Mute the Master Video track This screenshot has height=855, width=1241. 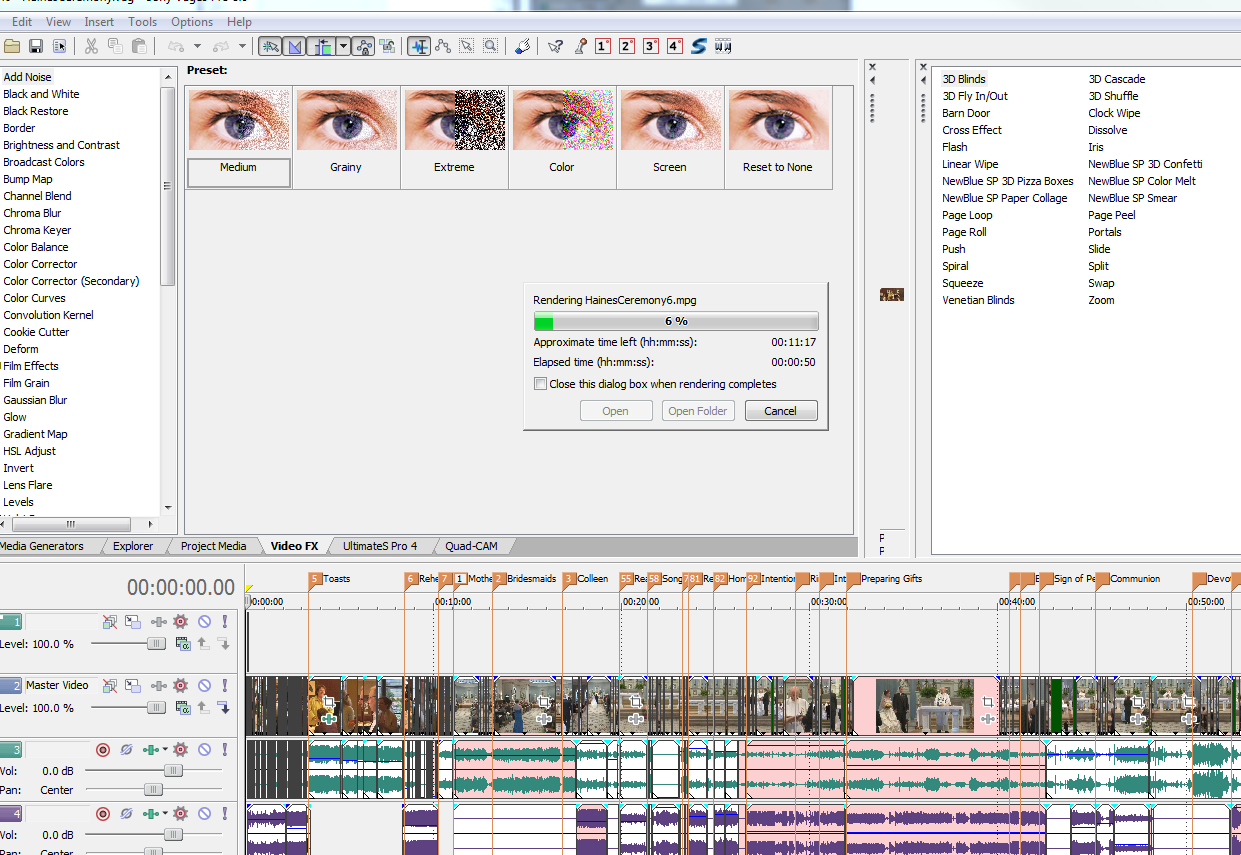(x=204, y=686)
